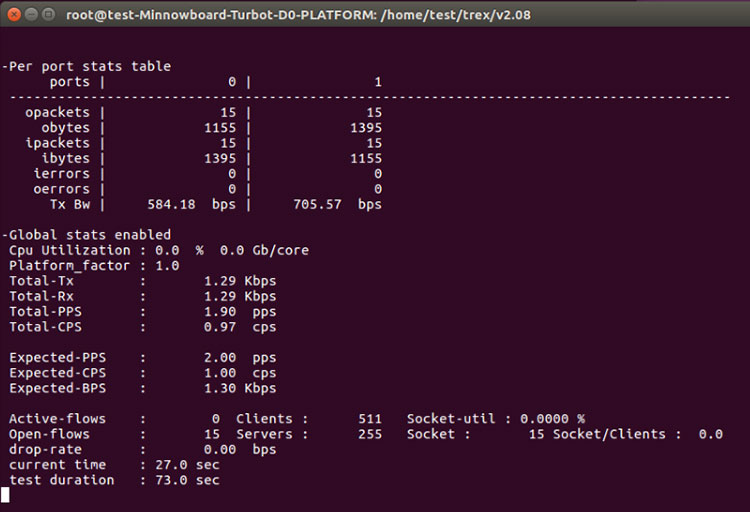Click the 'Expected-CPS' label

(57, 373)
